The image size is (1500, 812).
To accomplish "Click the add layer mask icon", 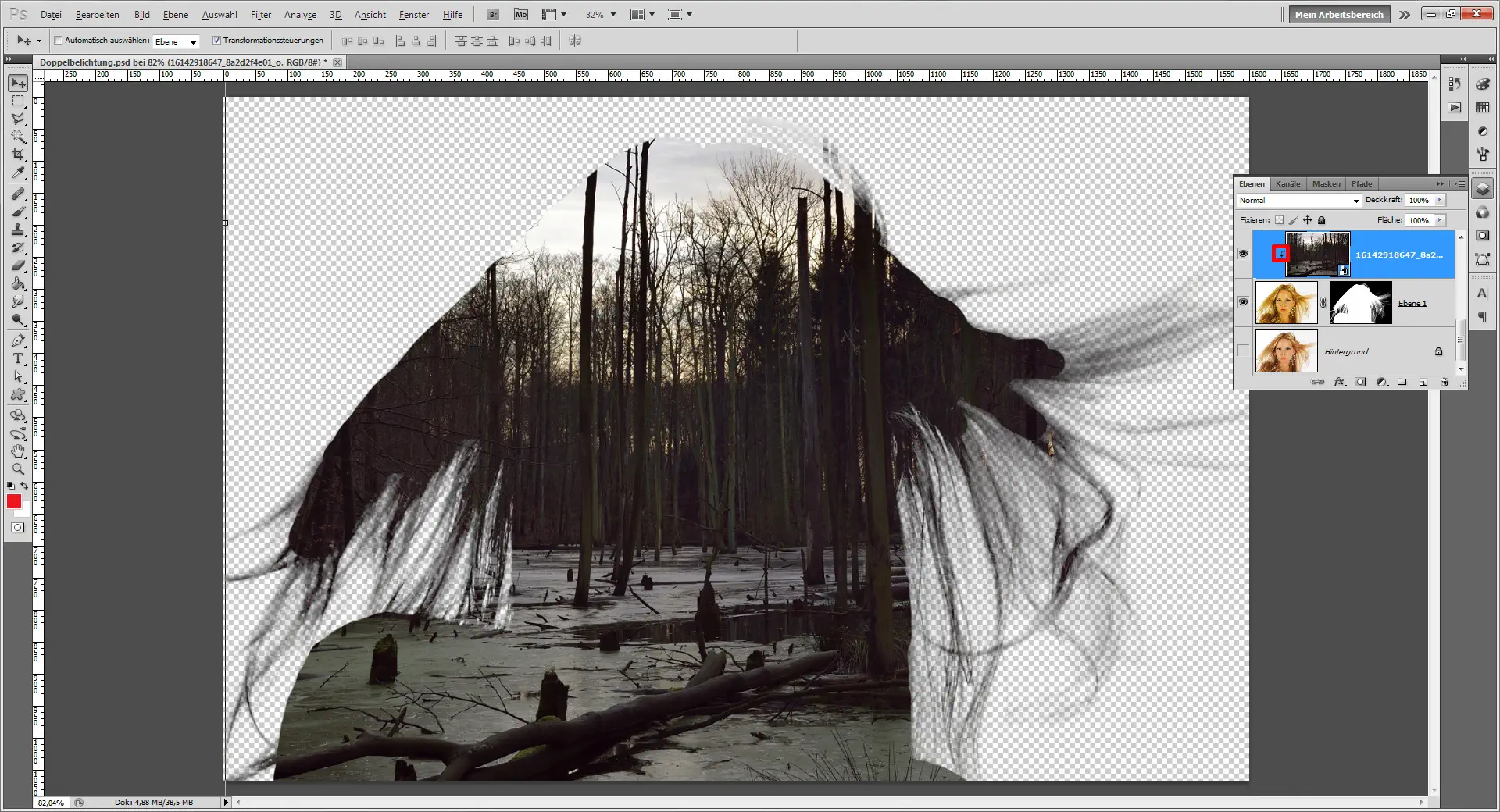I will (x=1360, y=383).
